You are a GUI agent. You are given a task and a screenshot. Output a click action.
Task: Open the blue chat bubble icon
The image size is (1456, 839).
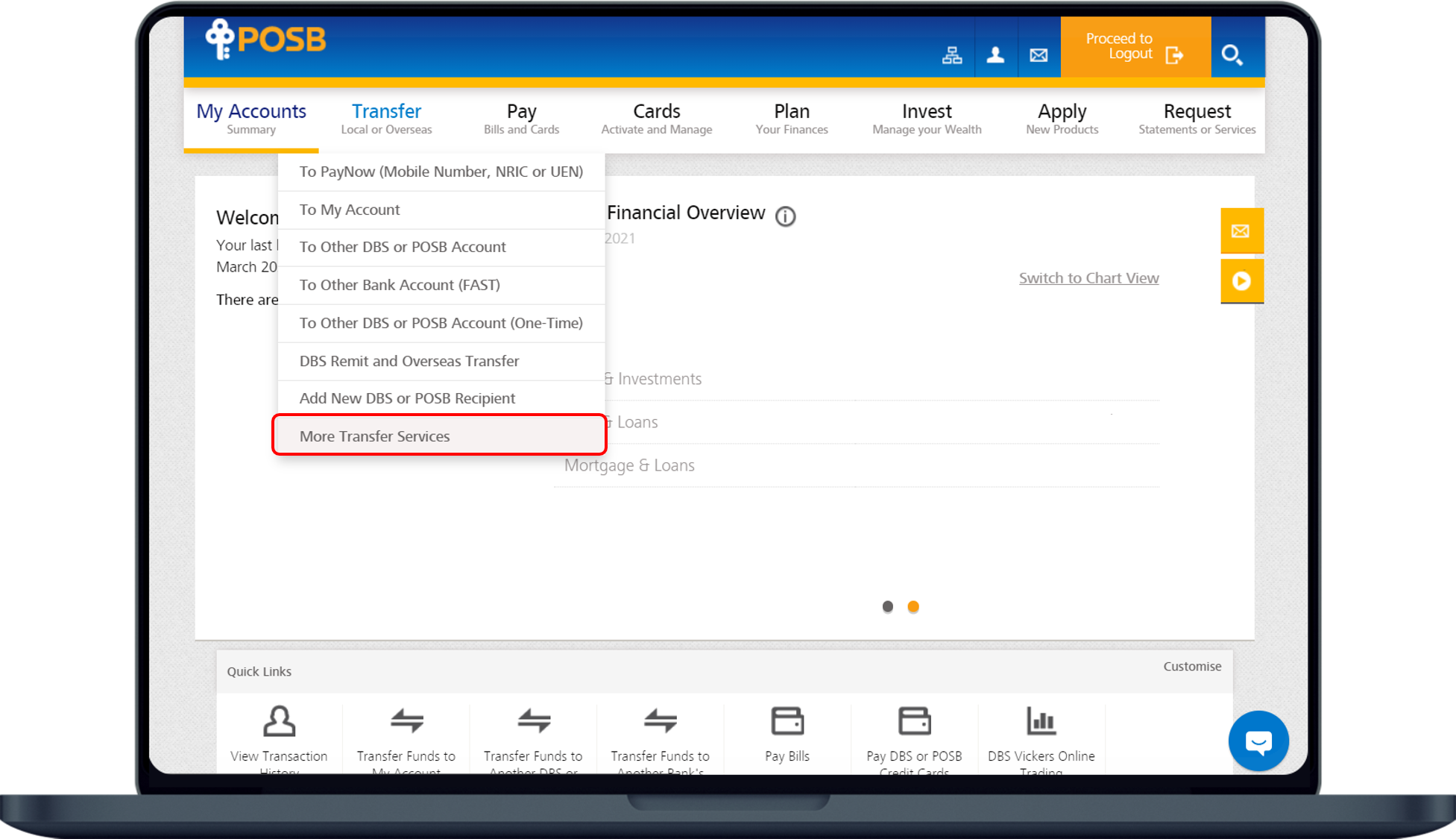[1258, 741]
